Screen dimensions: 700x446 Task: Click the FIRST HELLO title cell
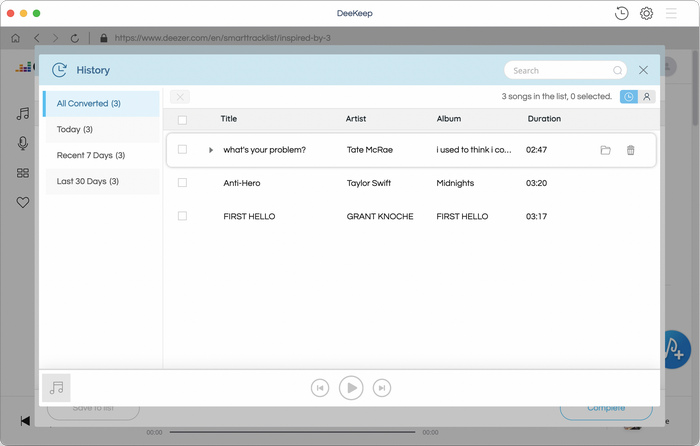pyautogui.click(x=249, y=217)
